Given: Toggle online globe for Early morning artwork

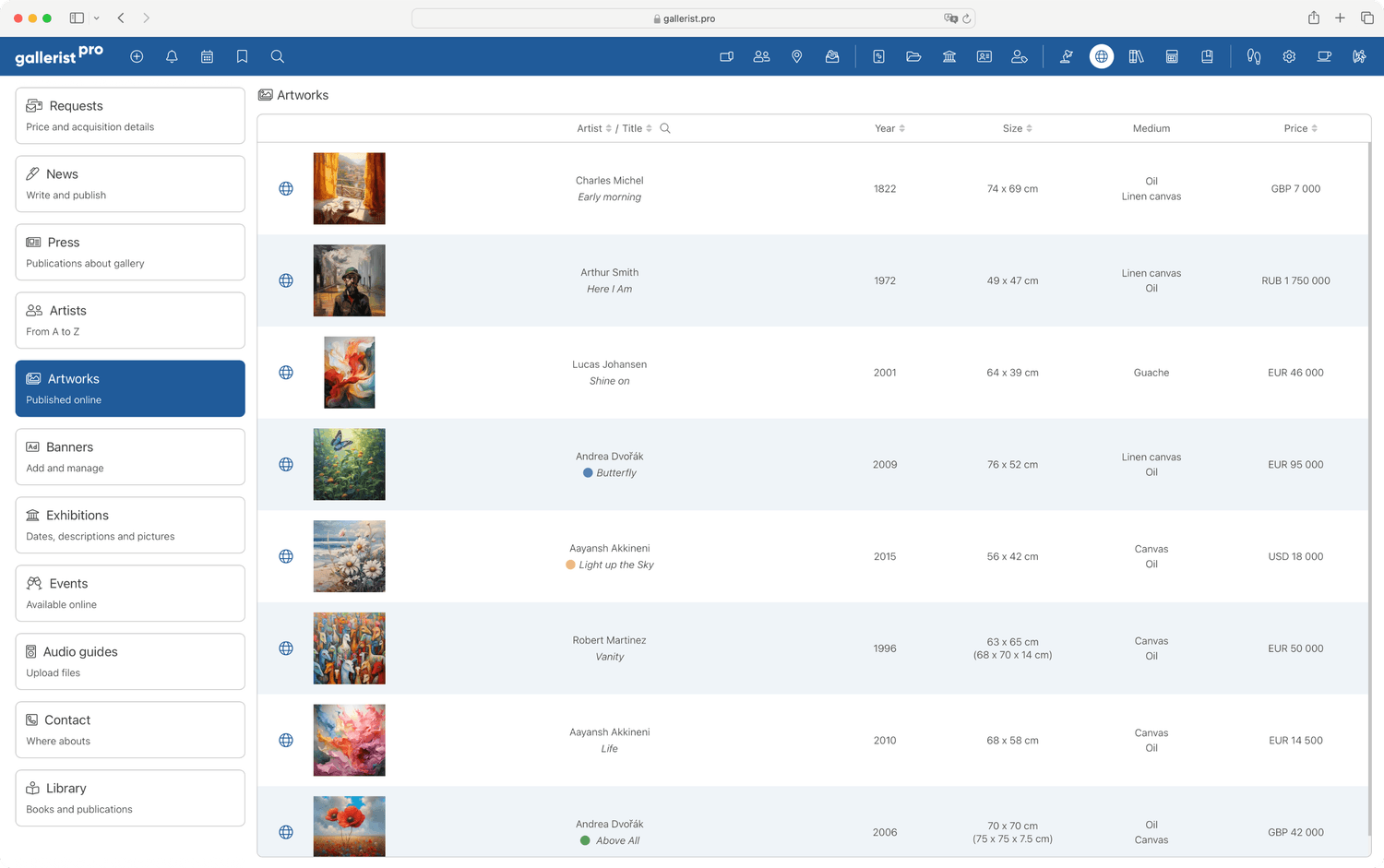Looking at the screenshot, I should click(286, 188).
